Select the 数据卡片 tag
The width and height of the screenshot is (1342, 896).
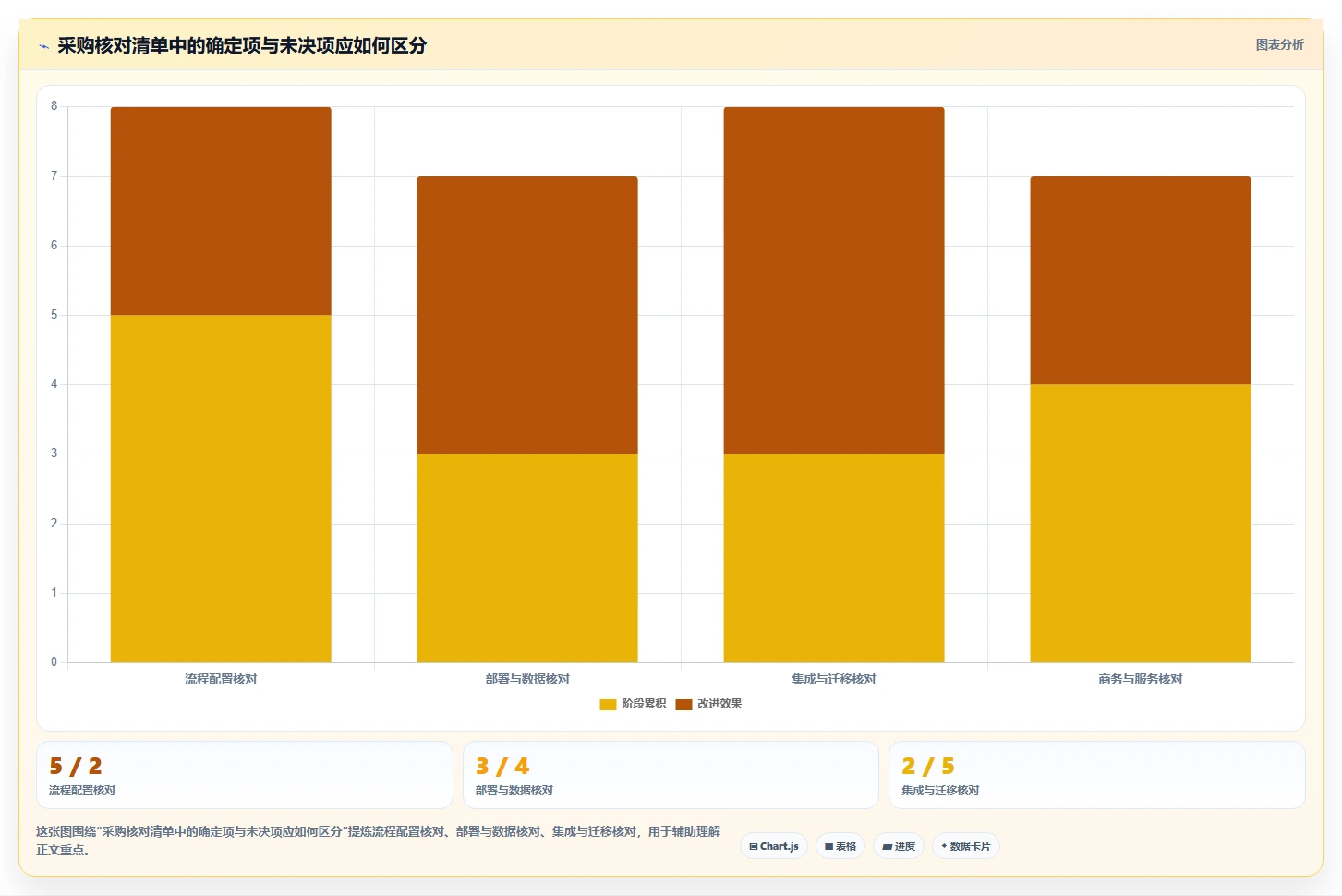tap(966, 846)
